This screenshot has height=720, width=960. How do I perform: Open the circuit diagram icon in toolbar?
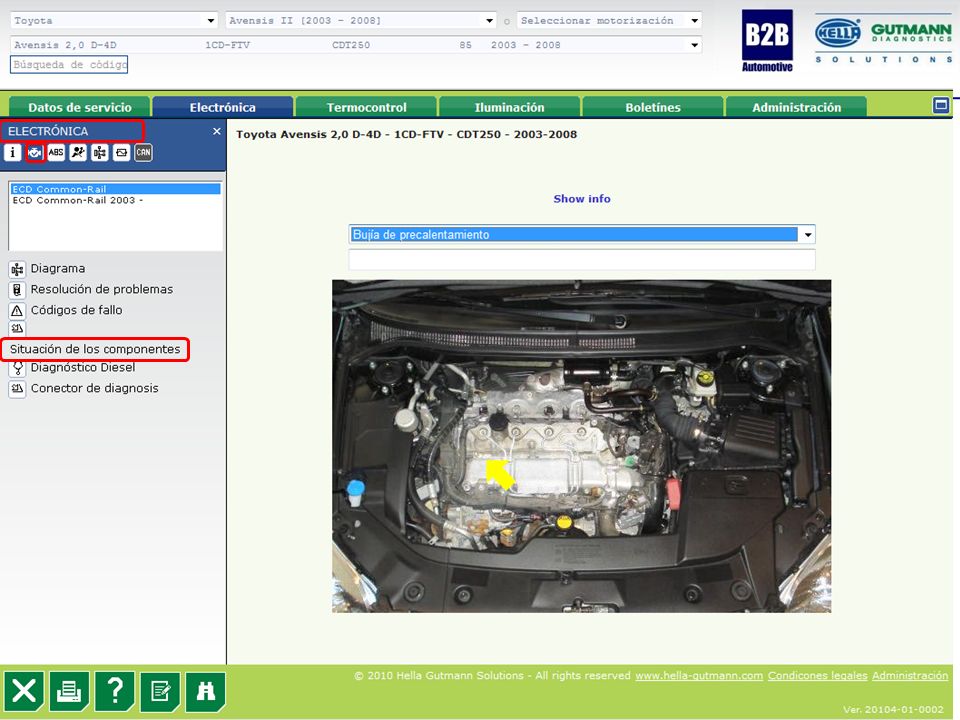pyautogui.click(x=100, y=152)
